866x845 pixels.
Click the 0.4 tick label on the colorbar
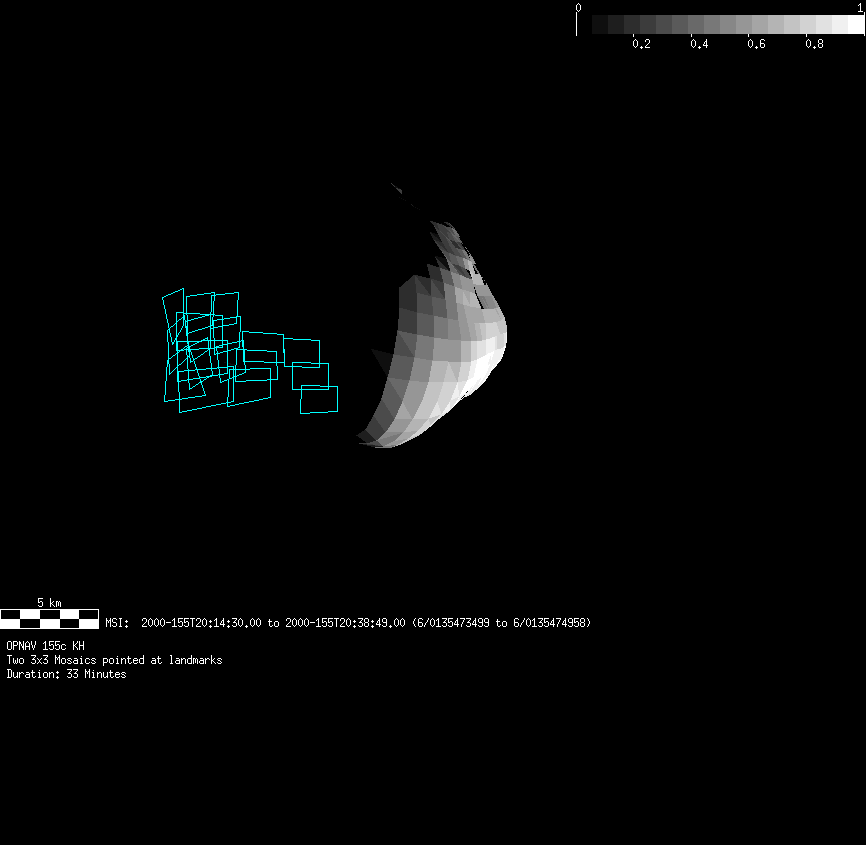point(699,44)
